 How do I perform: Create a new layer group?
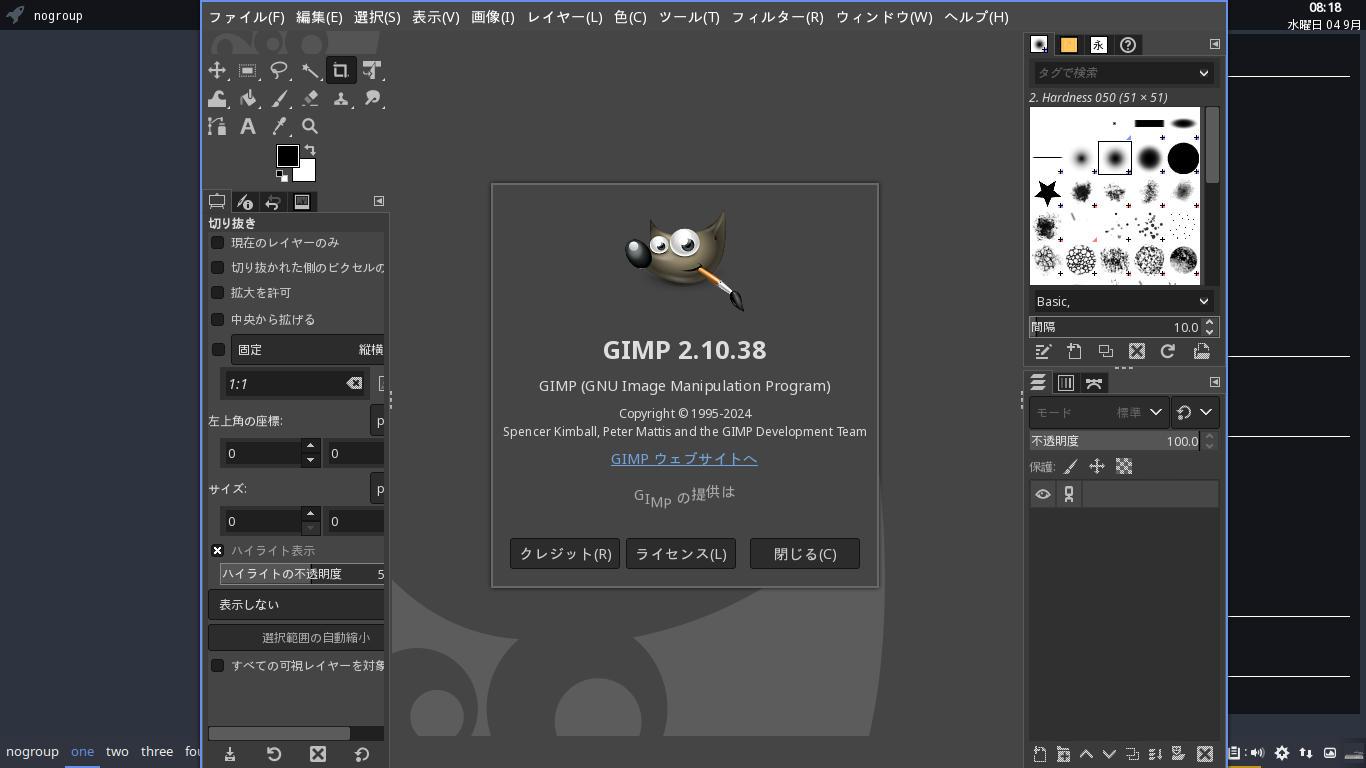[1063, 754]
